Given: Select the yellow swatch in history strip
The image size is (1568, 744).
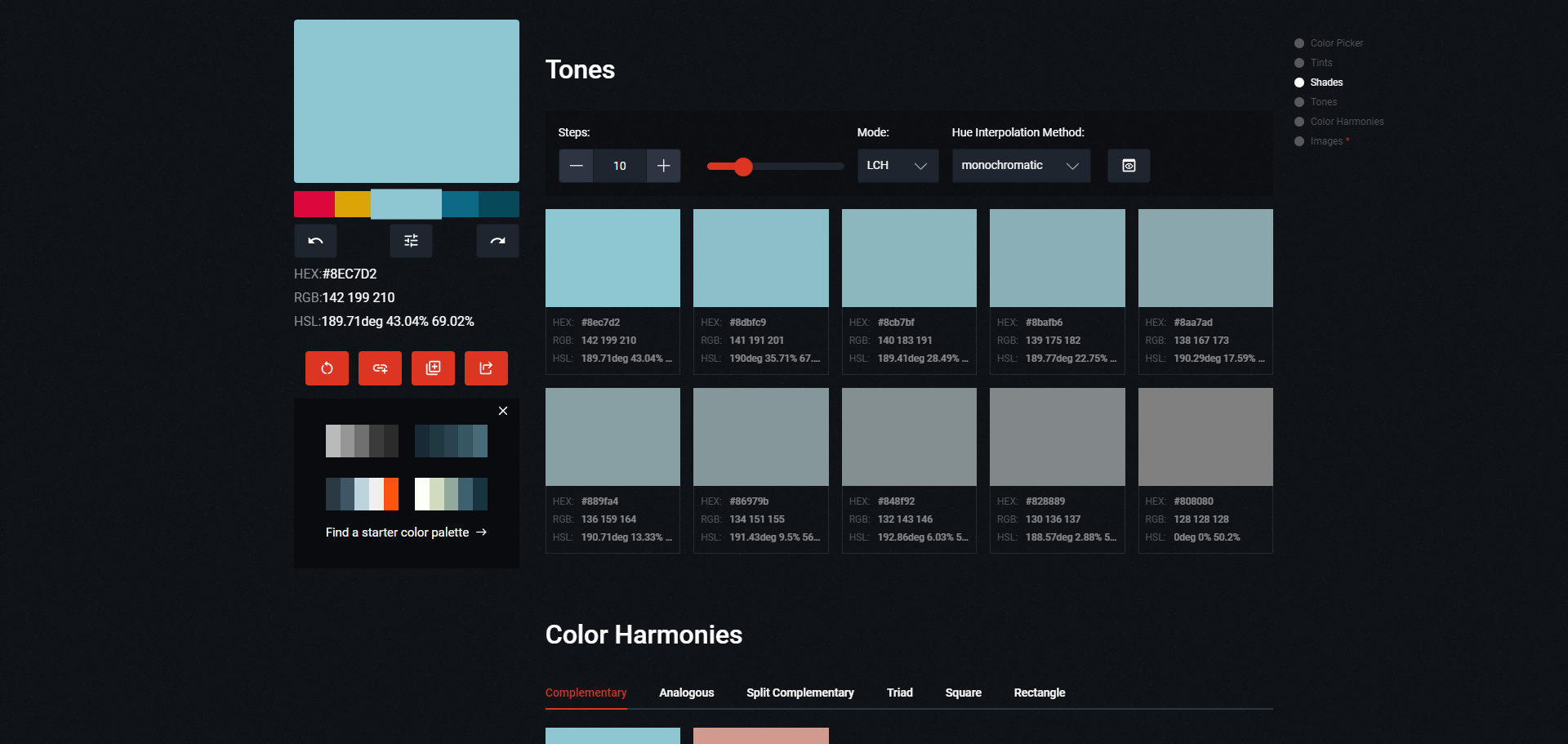Looking at the screenshot, I should [353, 204].
